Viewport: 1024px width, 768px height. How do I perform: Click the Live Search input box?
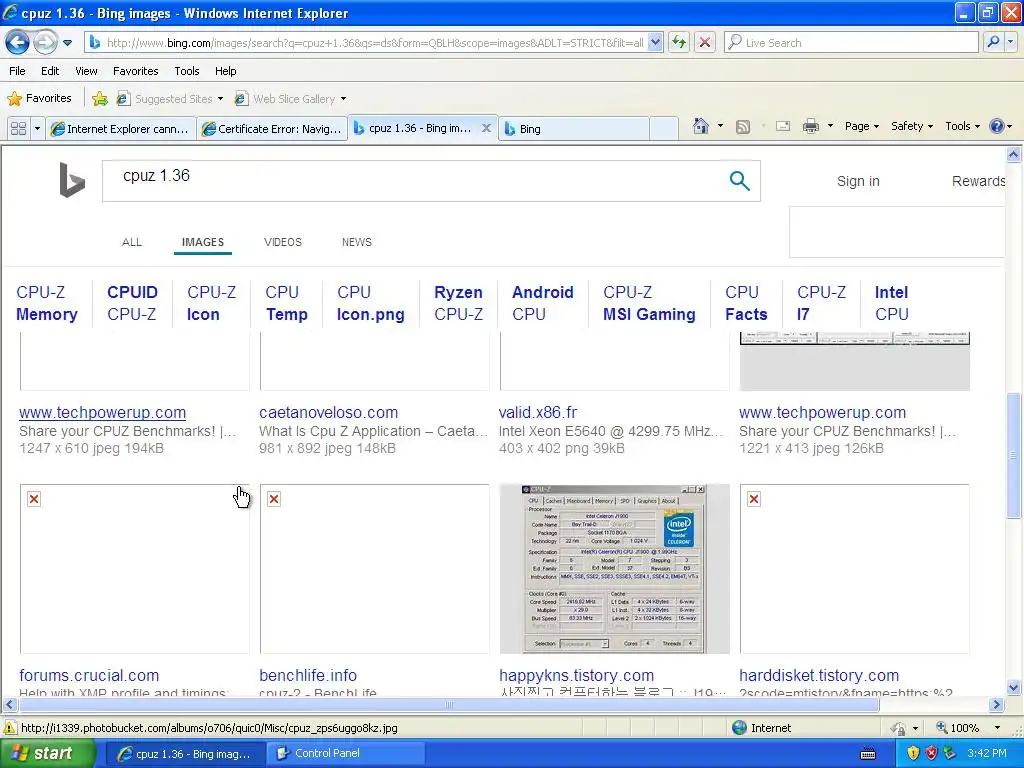(x=852, y=43)
